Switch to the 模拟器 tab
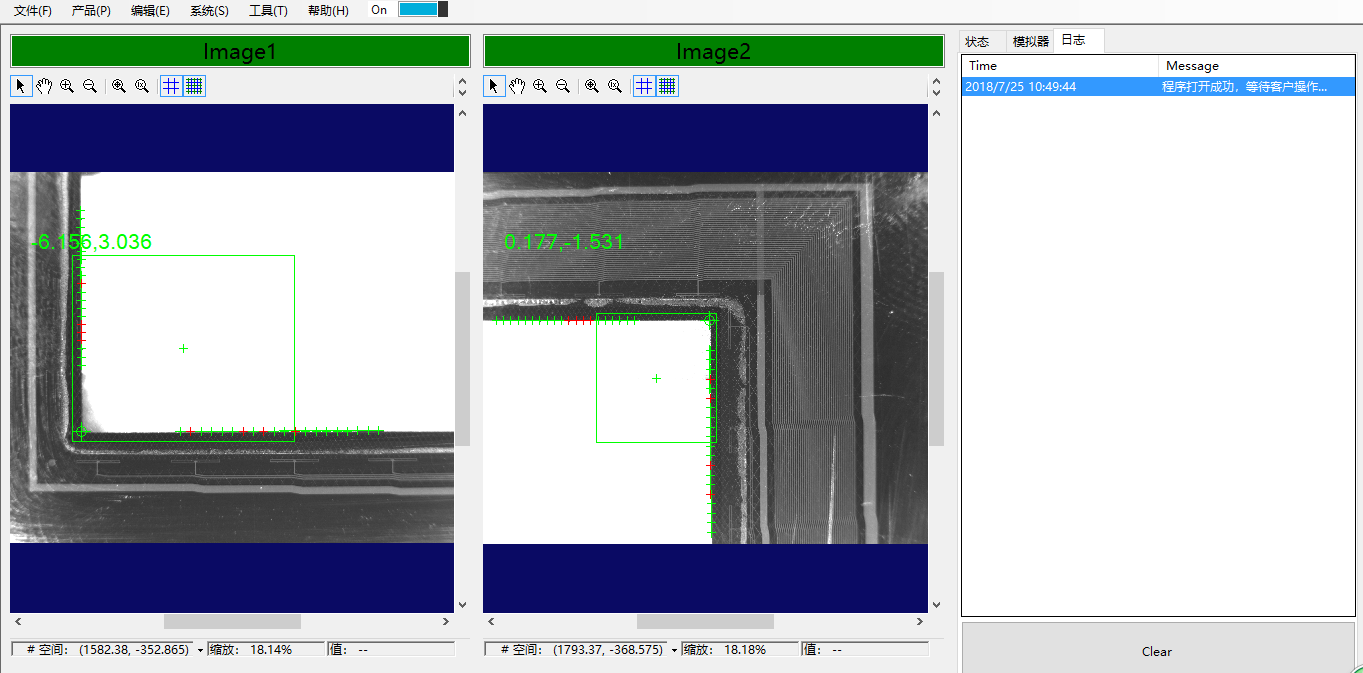 coord(1031,41)
